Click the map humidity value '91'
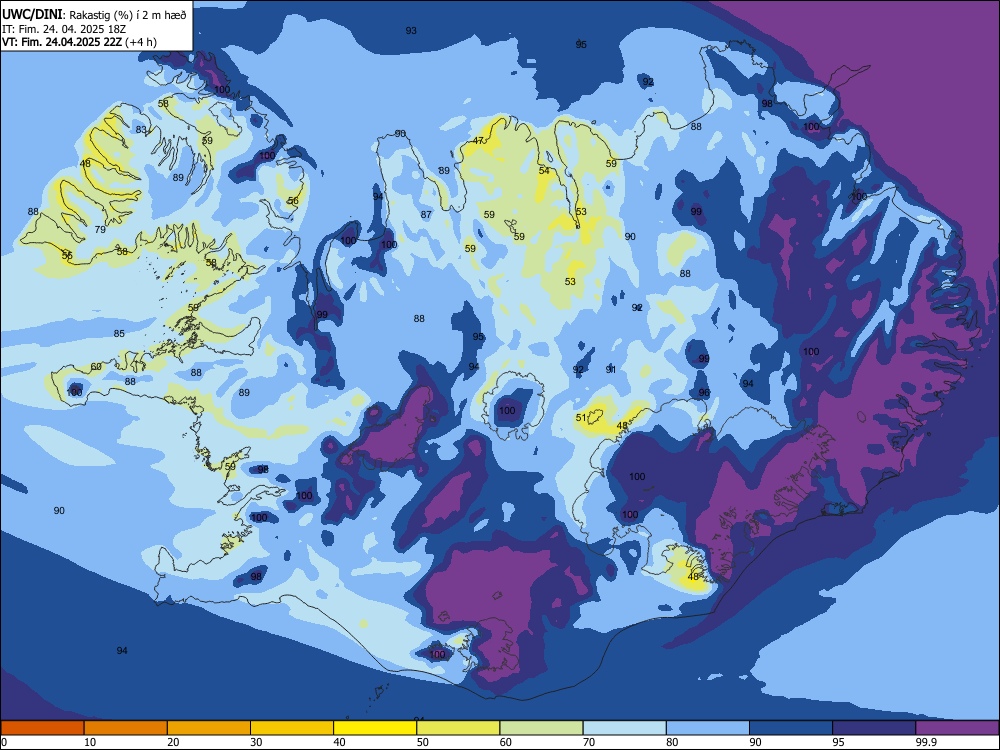Image resolution: width=1000 pixels, height=750 pixels. [x=611, y=369]
